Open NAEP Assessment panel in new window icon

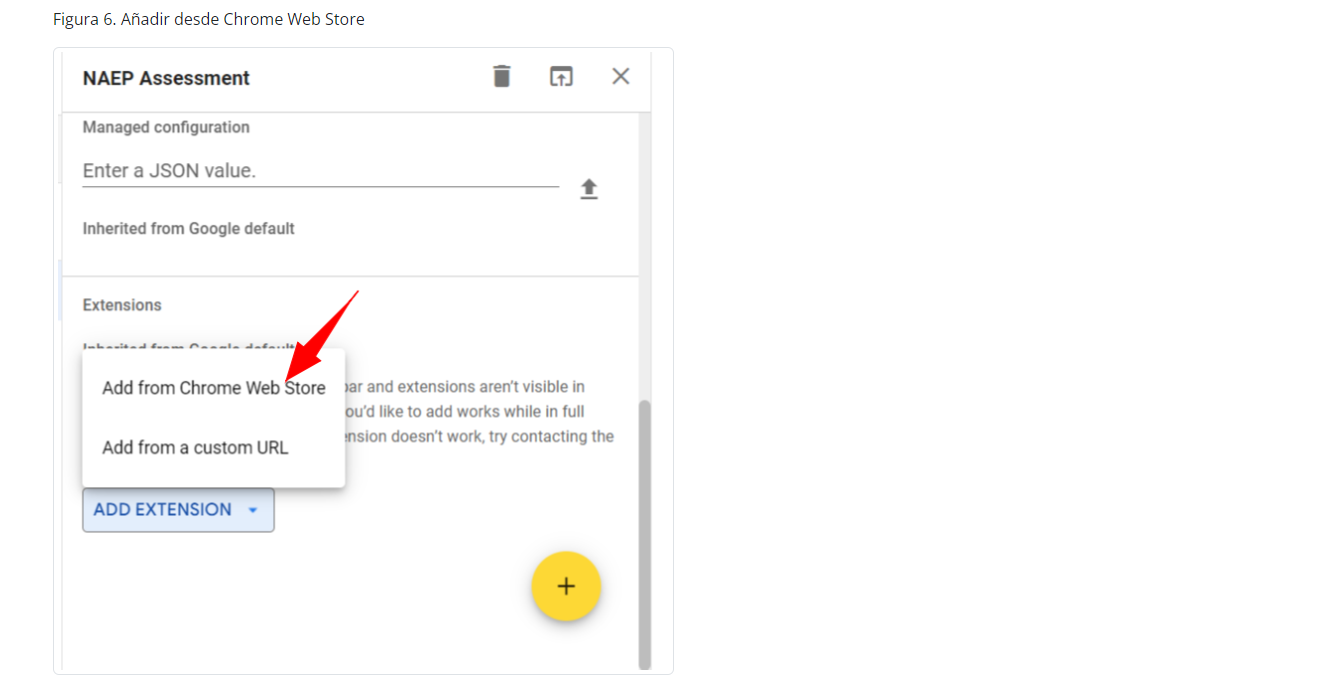coord(562,76)
